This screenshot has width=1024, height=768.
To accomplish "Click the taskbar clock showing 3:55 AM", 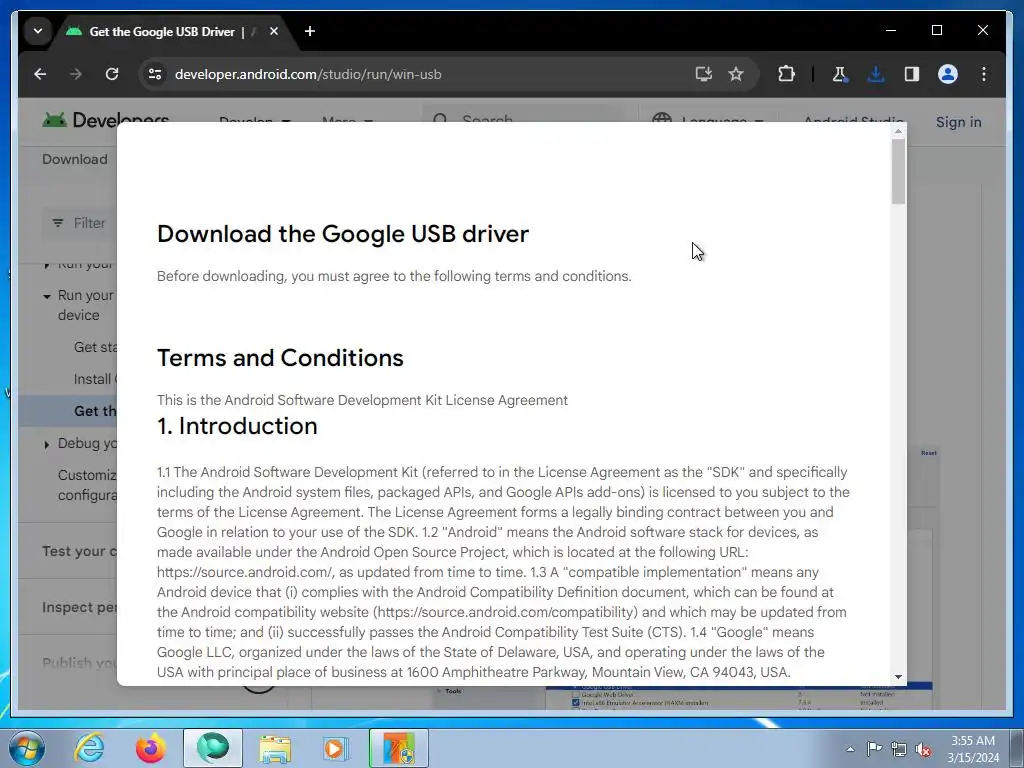I will 973,749.
